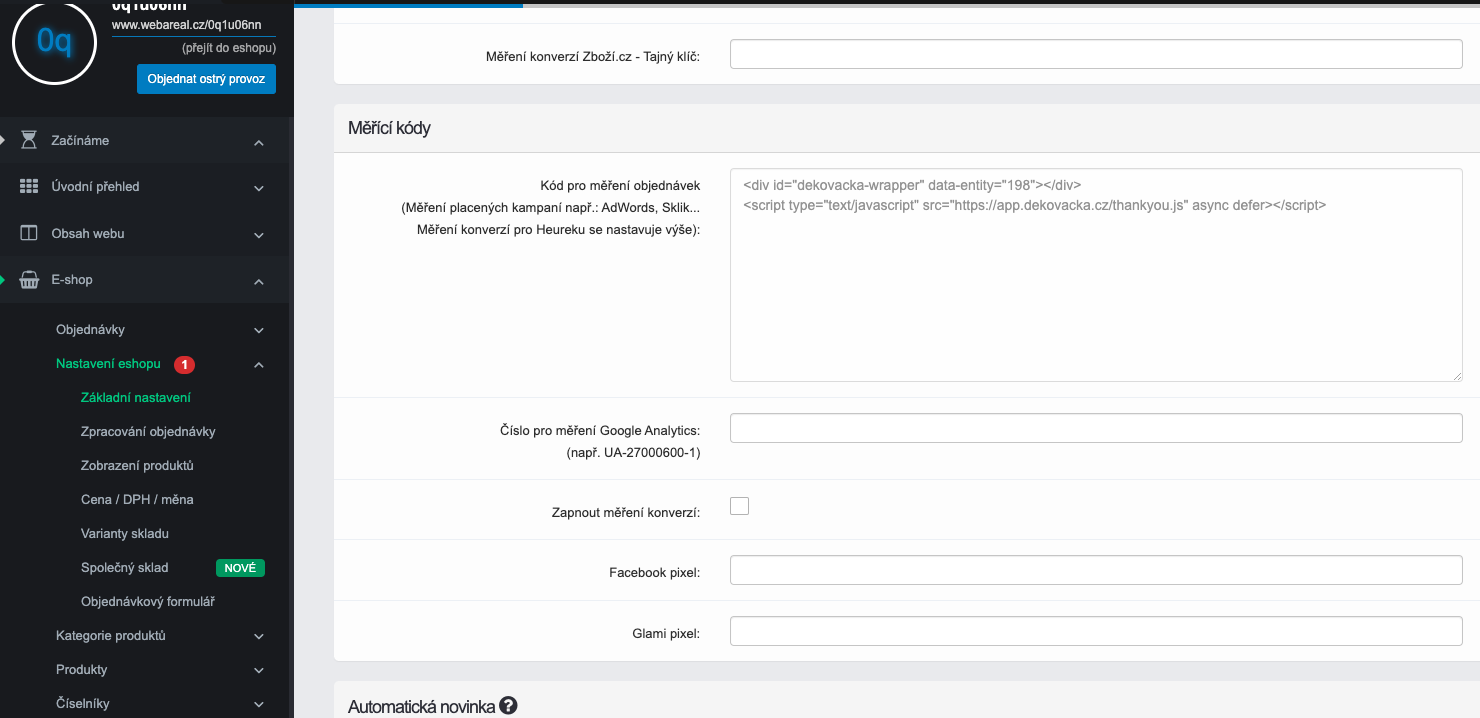The width and height of the screenshot is (1480, 718).
Task: Expand the Obsah webu chevron
Action: pos(259,235)
